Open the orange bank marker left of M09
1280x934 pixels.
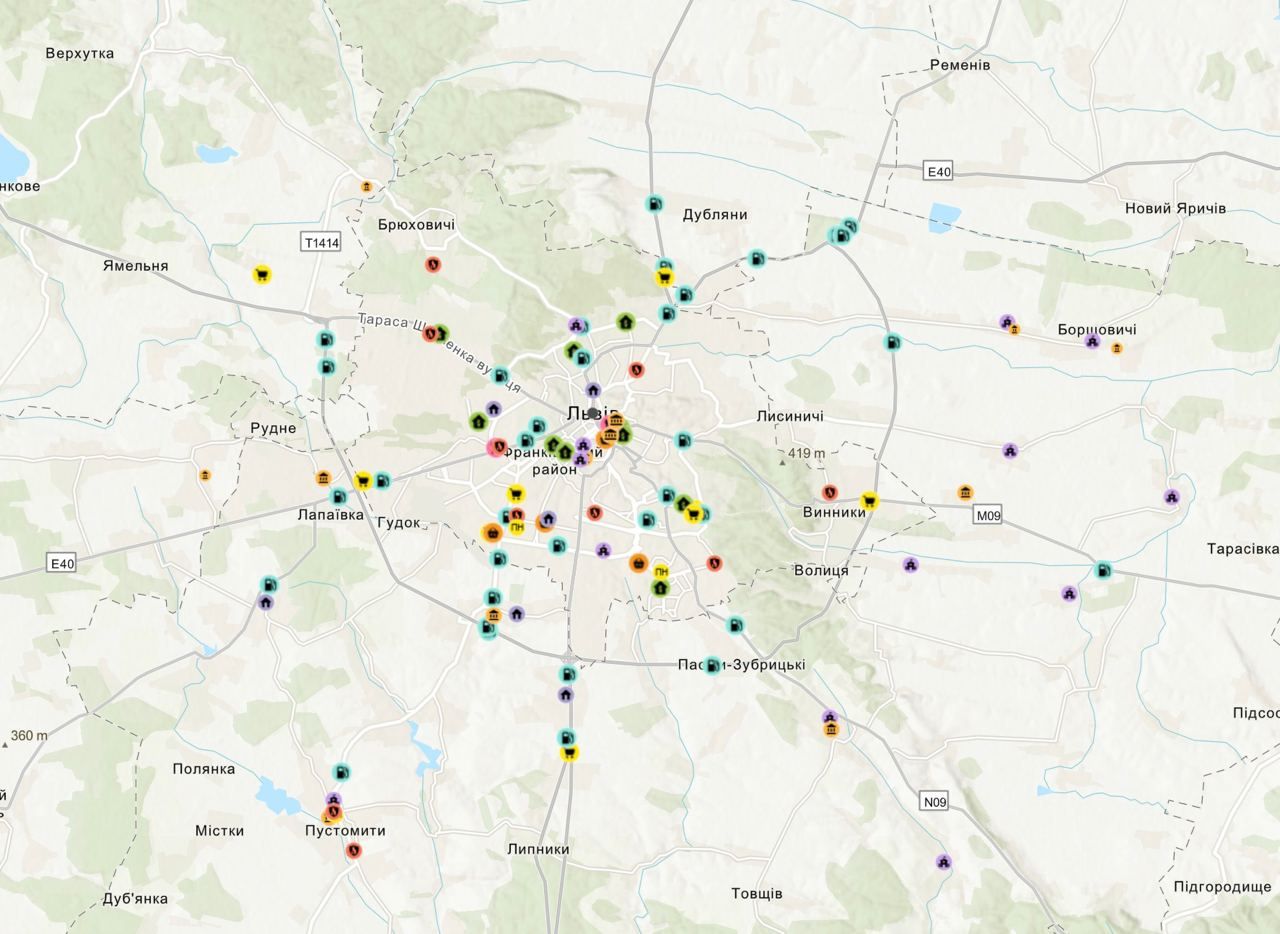point(965,493)
